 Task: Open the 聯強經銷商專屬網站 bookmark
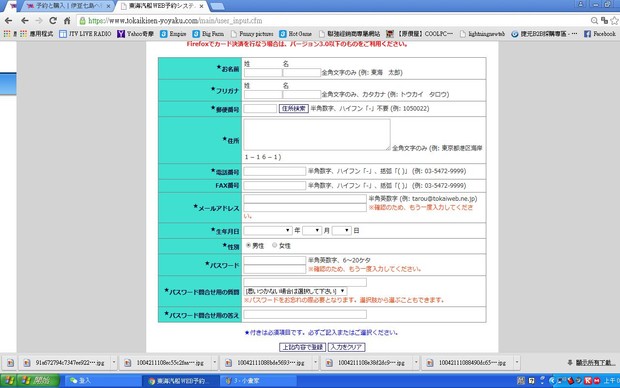coord(350,34)
